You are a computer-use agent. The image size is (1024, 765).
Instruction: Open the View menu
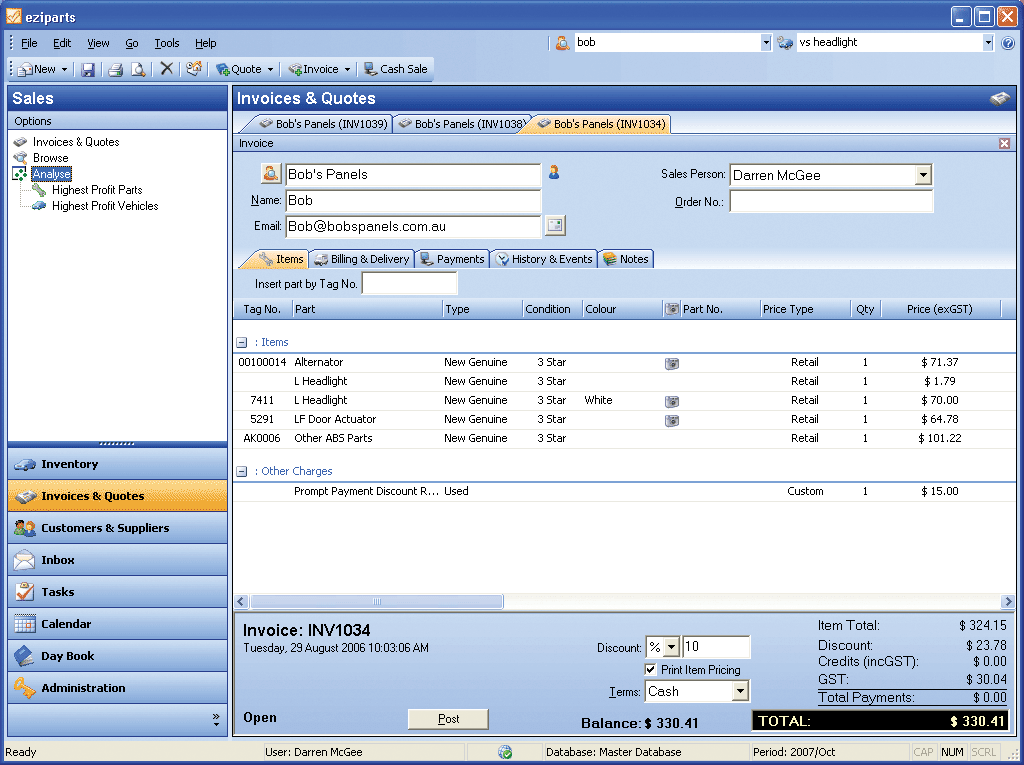98,43
